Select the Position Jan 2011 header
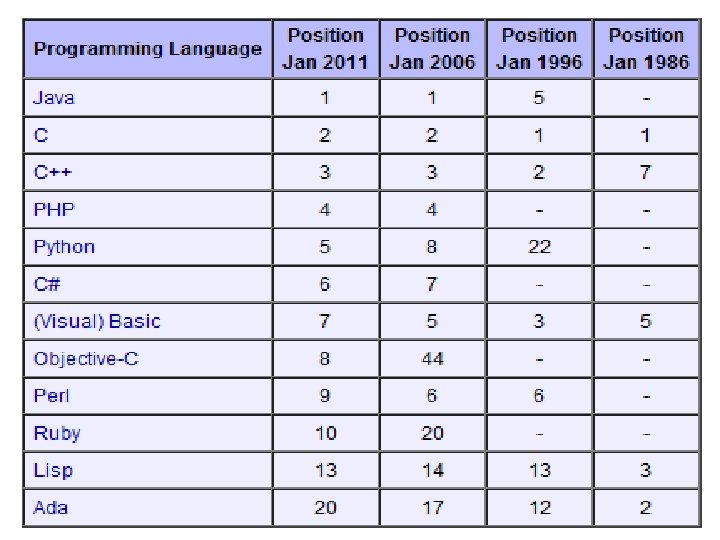The height and width of the screenshot is (540, 720). point(326,49)
